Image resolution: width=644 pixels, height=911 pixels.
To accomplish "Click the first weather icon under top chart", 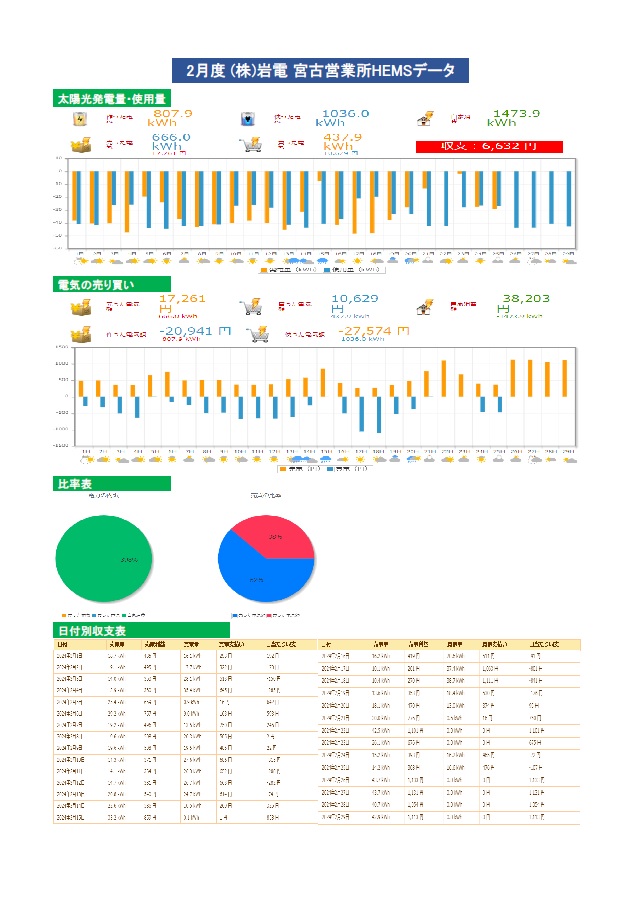I will [x=79, y=259].
